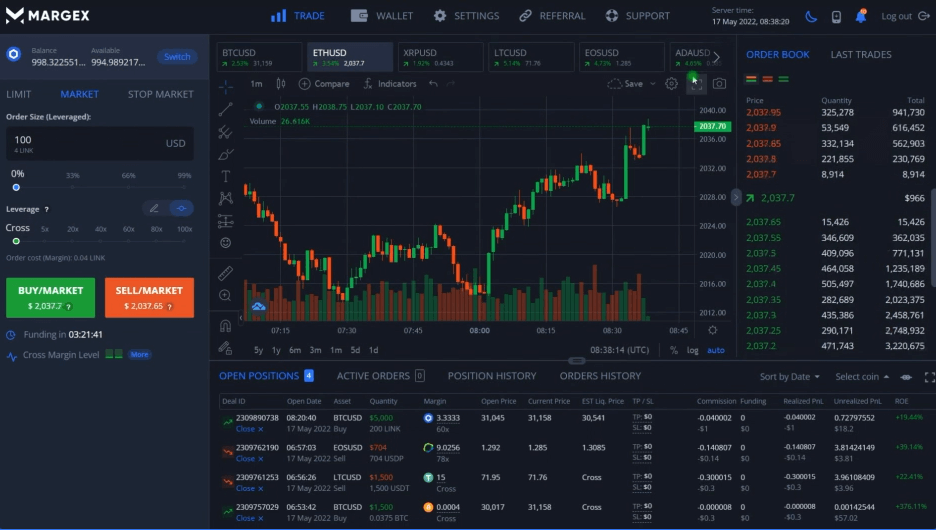Viewport: 936px width, 530px height.
Task: Choose the ruler measure tool
Action: click(225, 273)
